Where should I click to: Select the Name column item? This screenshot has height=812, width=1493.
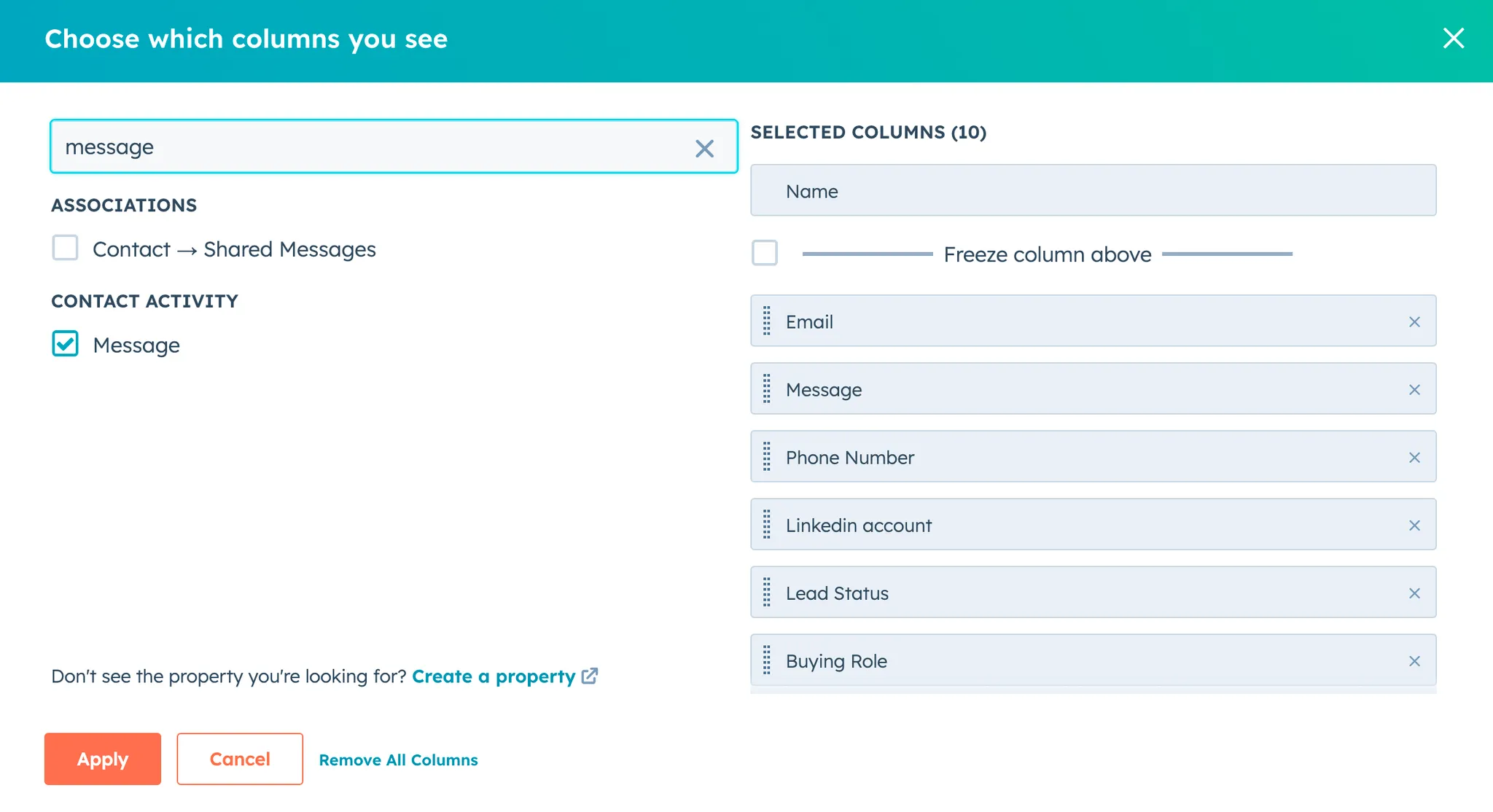[x=1093, y=191]
